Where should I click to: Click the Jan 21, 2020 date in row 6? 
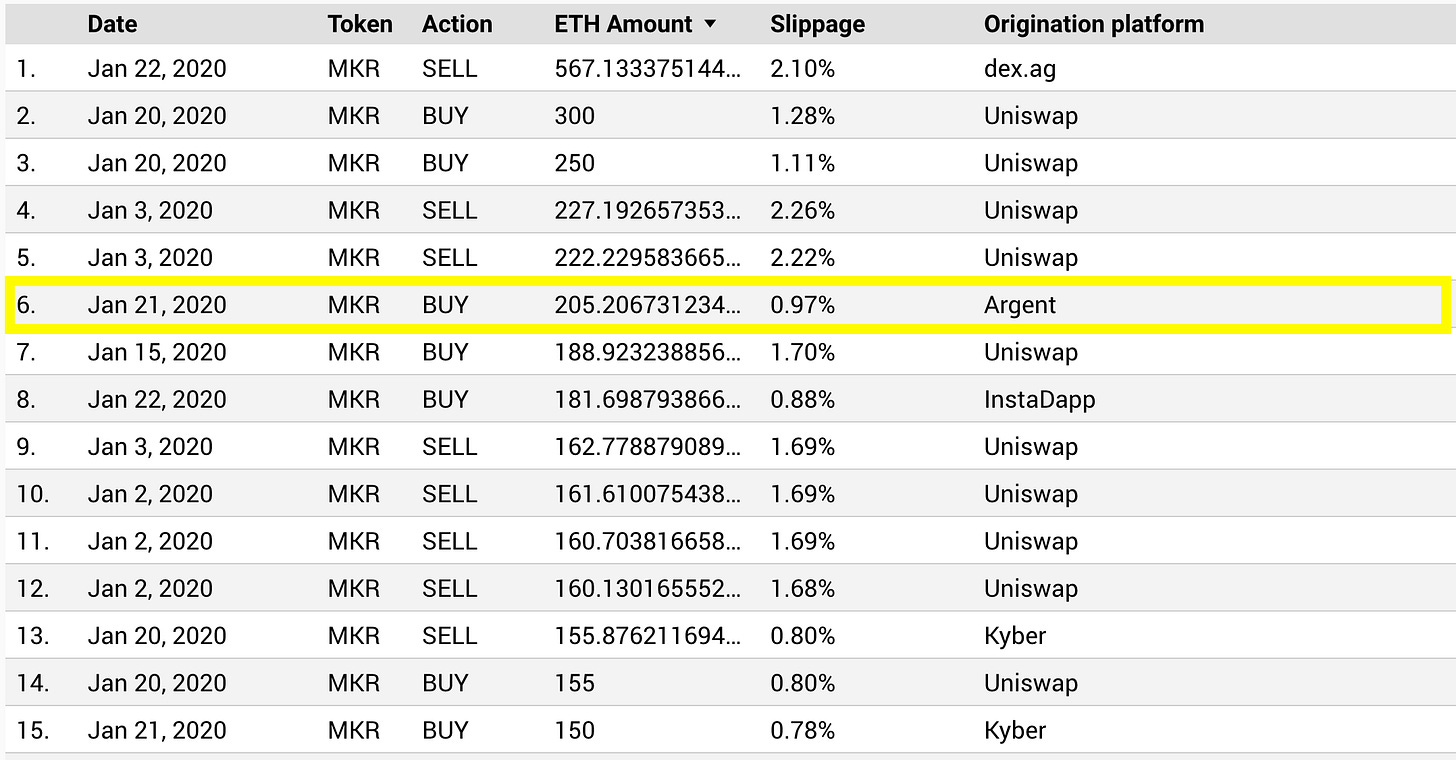coord(157,305)
